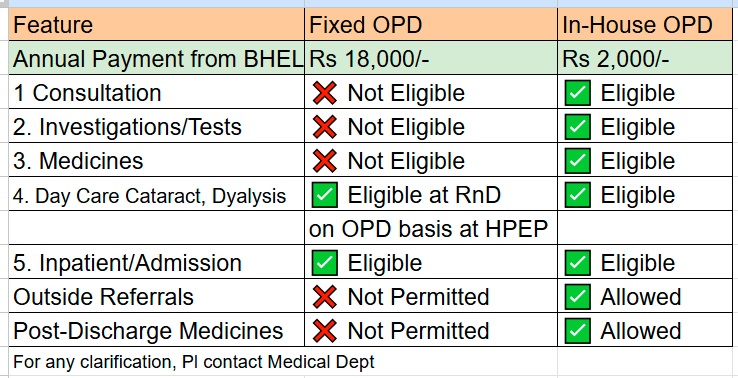The height and width of the screenshot is (378, 738).
Task: Click green checkbox beside Allowed in Outside Referrals
Action: [x=578, y=297]
